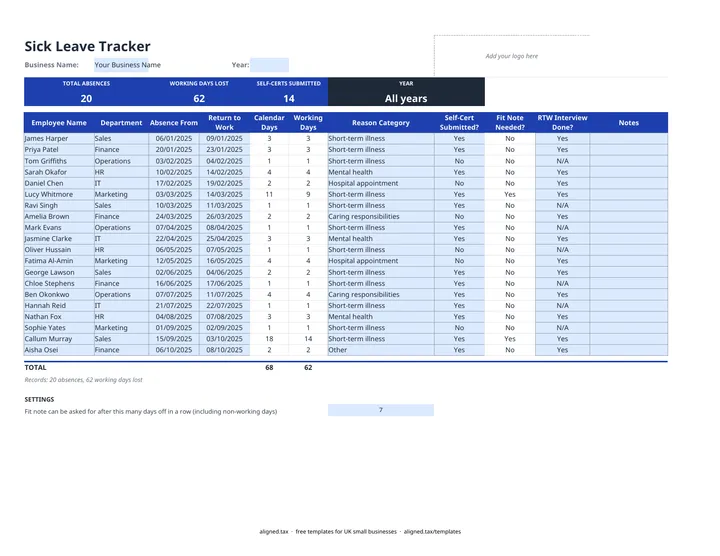Select the 'Daniel Chen' employee cell
This screenshot has width=720, height=556.
coord(59,183)
